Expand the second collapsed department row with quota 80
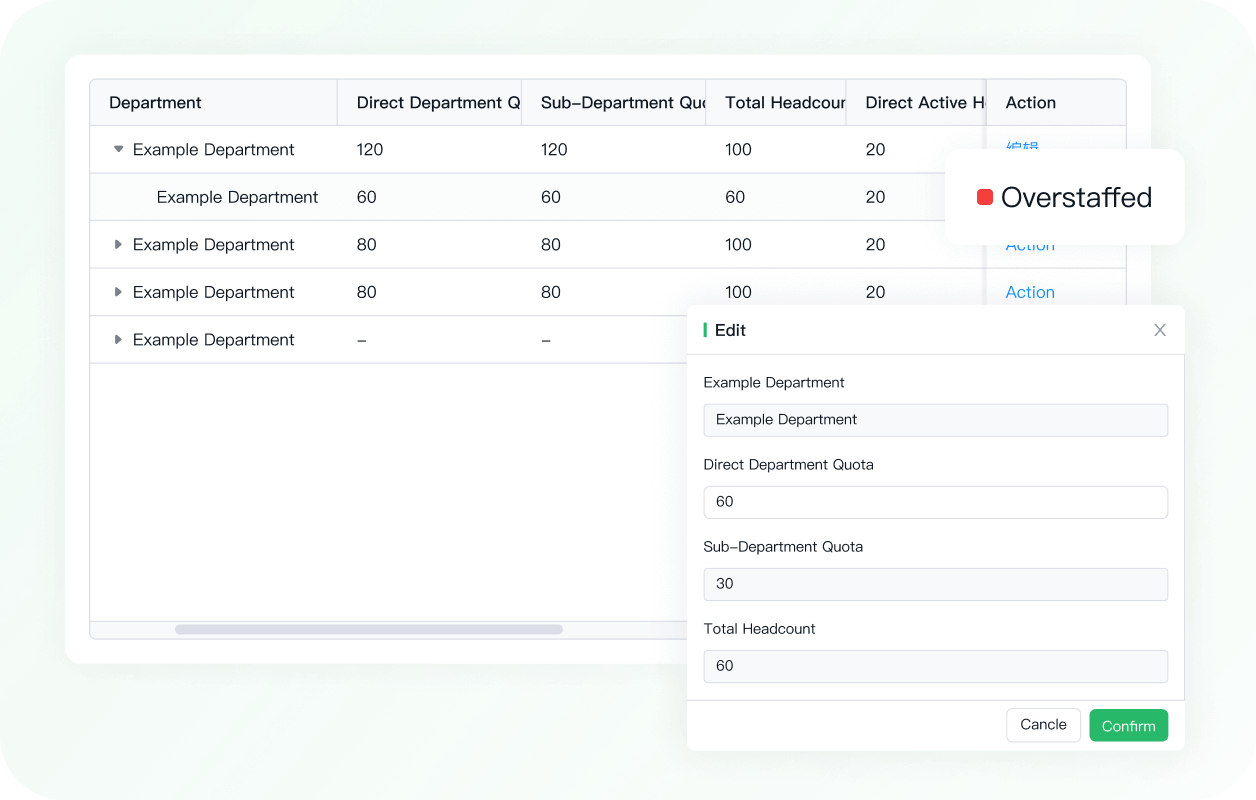This screenshot has width=1256, height=800. pyautogui.click(x=119, y=292)
